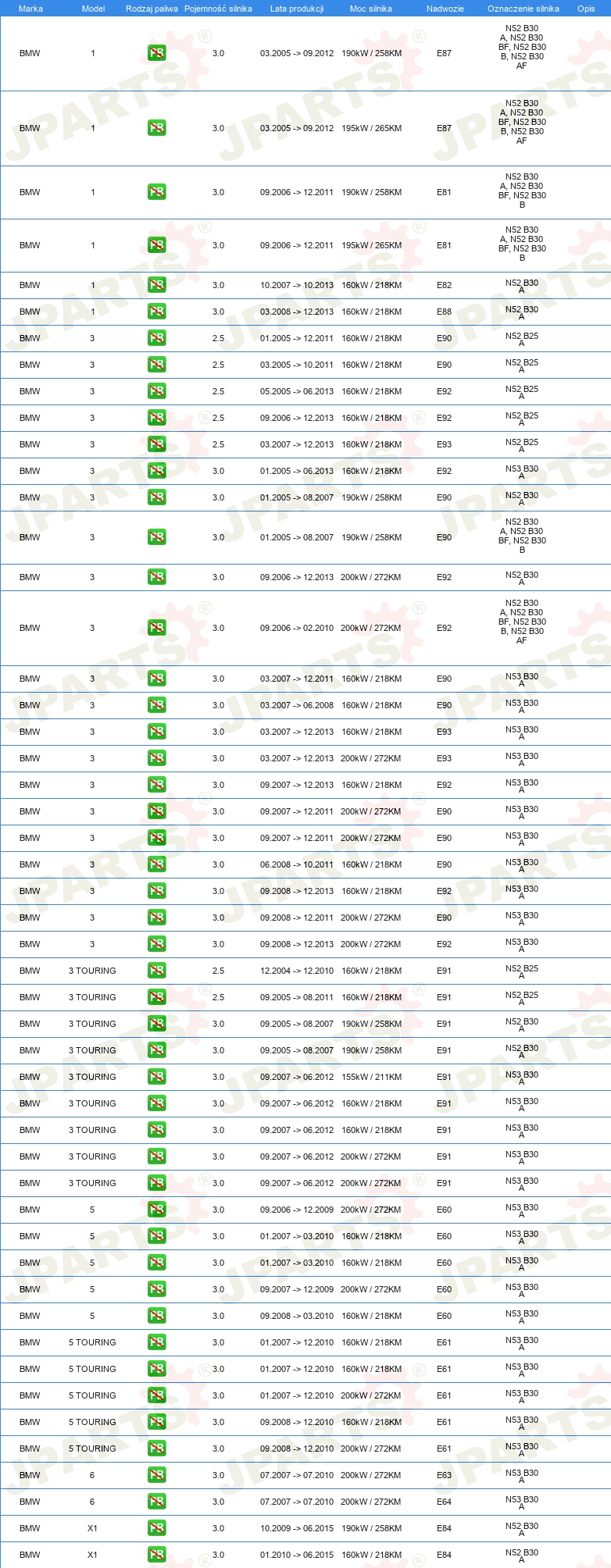
Task: Select the '05.2005 -> 06.2013' production years cell
Action: 297,391
